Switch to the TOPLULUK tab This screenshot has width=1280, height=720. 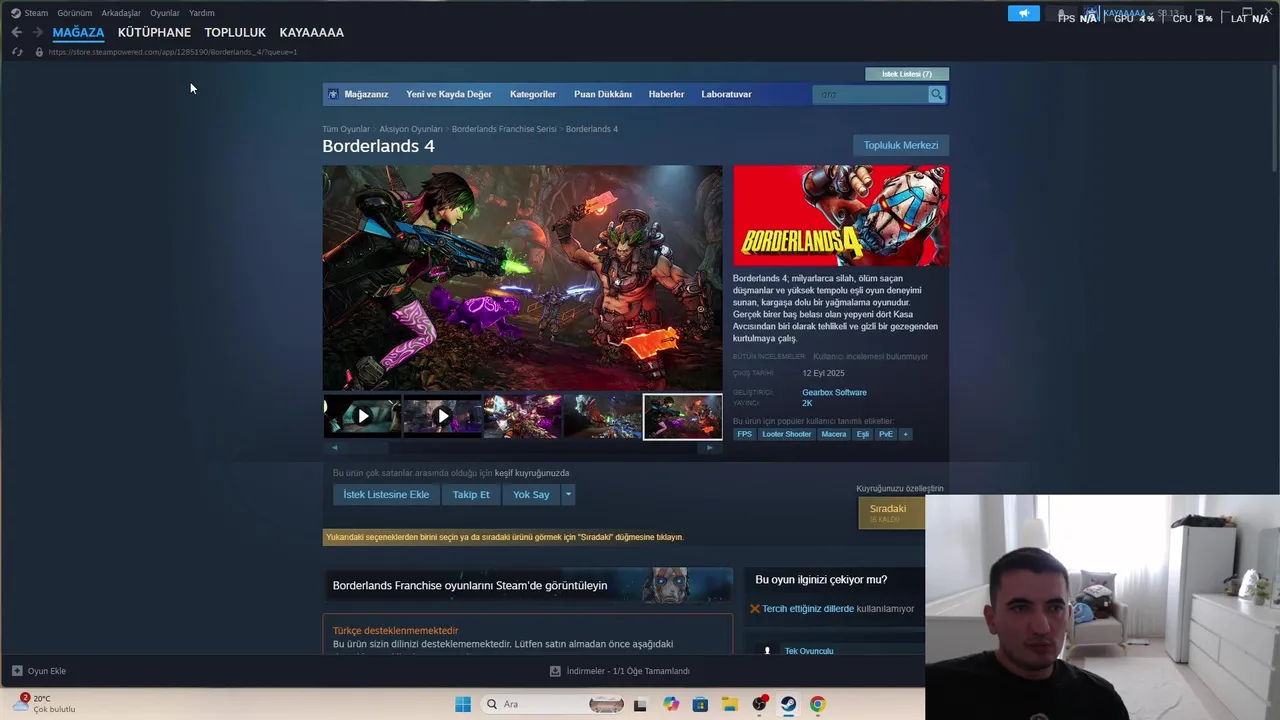point(235,32)
